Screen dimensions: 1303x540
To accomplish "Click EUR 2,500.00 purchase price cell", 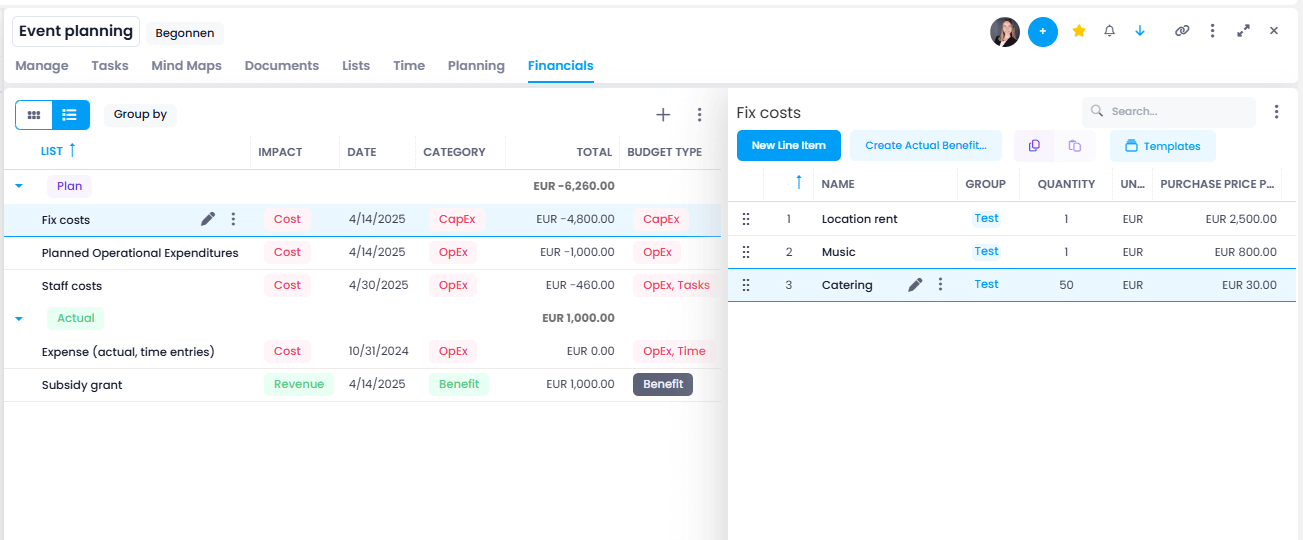I will [x=1241, y=219].
